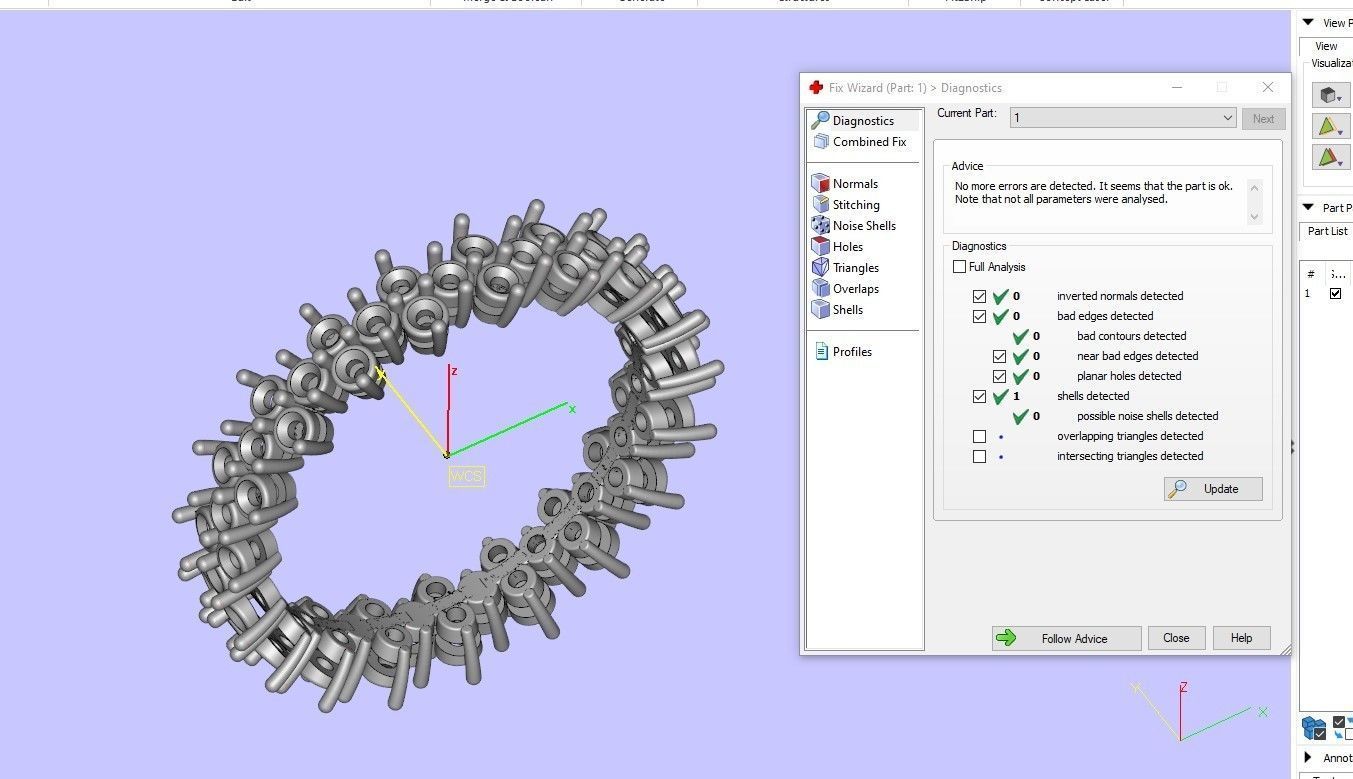Open the Profiles page

[852, 352]
